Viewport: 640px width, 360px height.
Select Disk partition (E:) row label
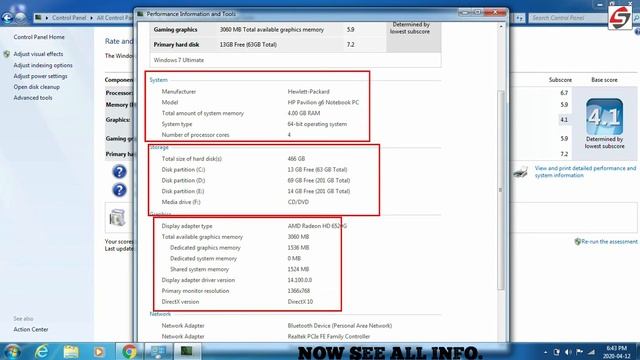point(183,191)
